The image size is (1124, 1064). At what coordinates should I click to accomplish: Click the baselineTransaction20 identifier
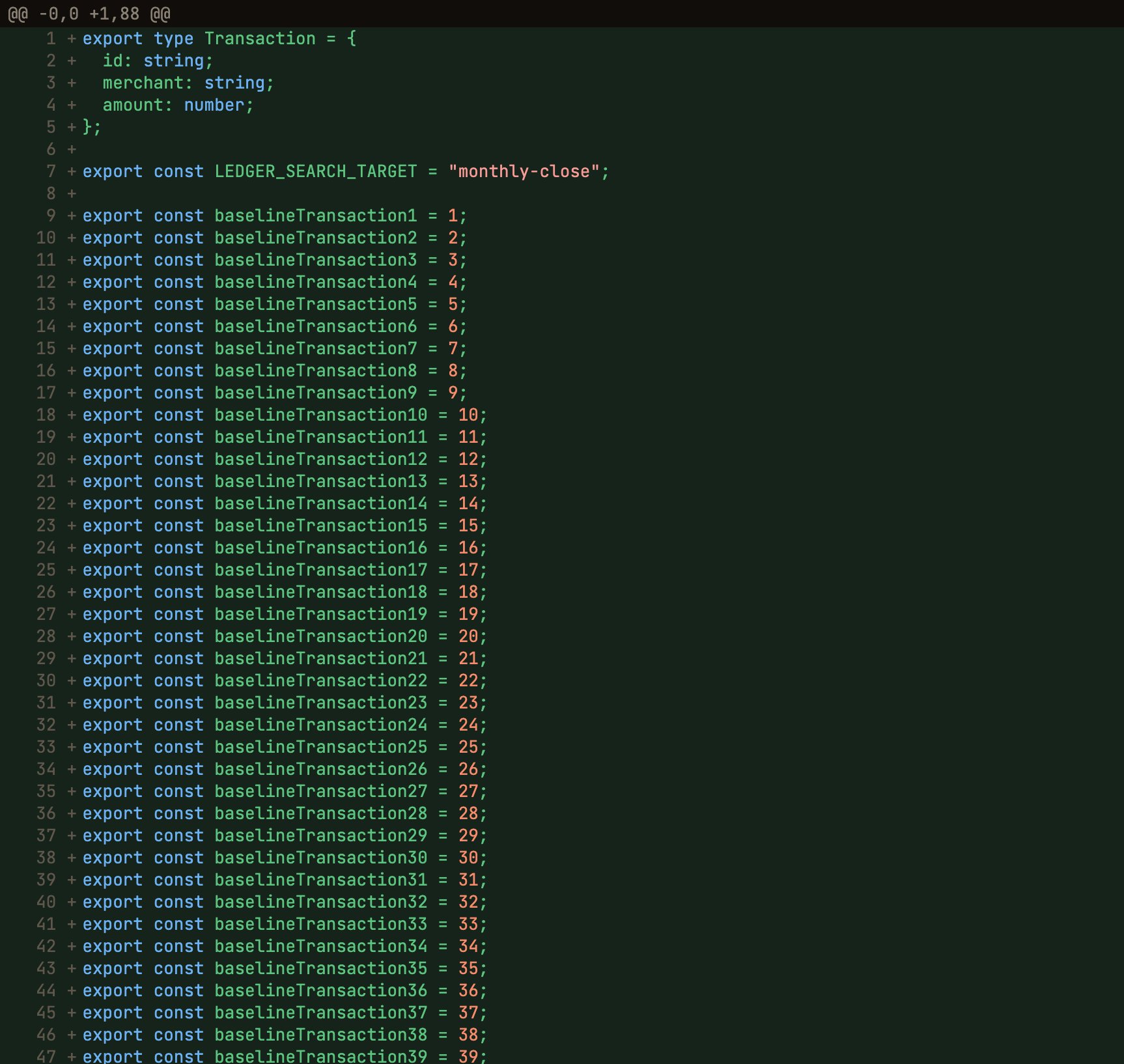coord(321,636)
